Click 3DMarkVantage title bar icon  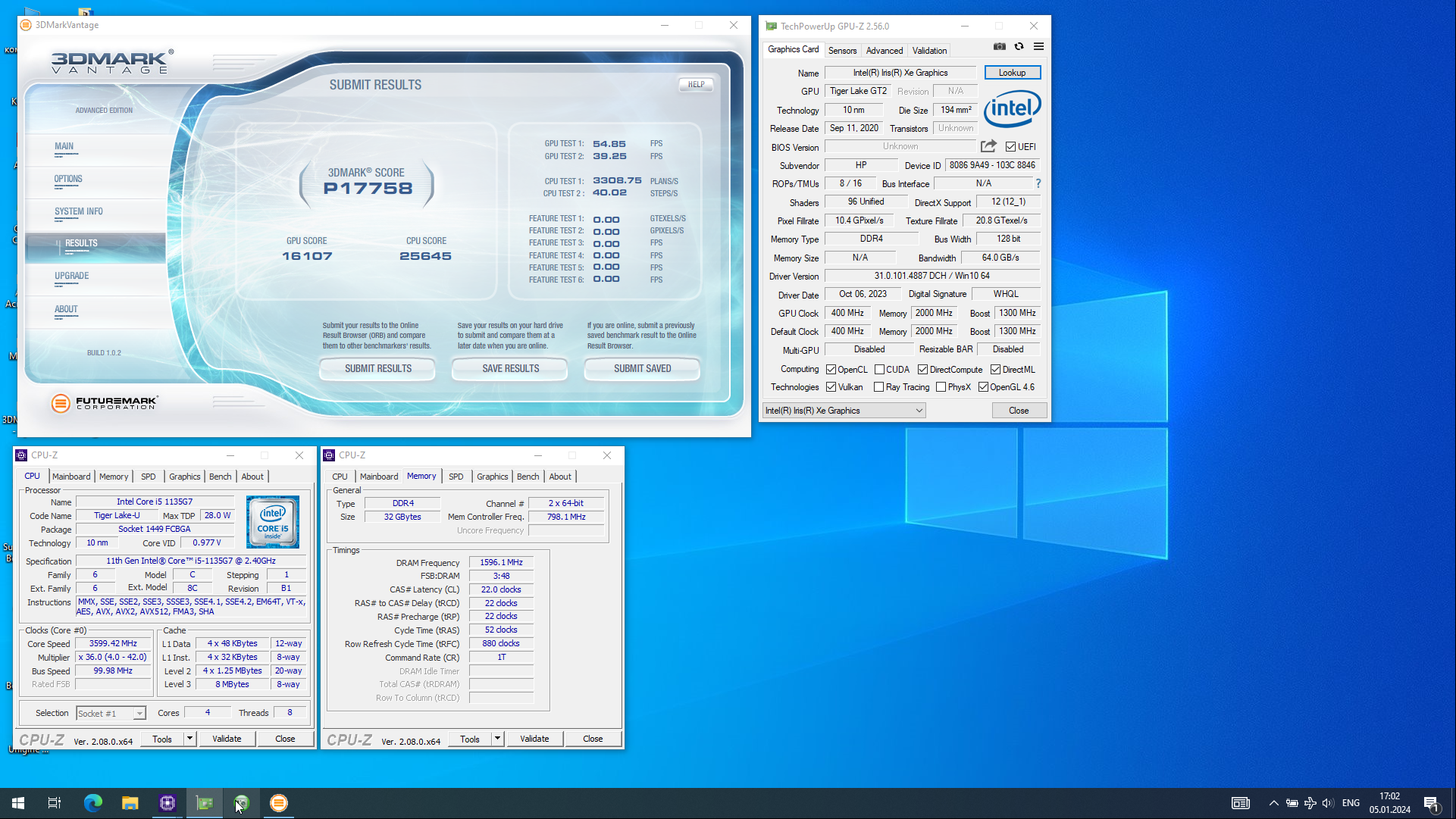pyautogui.click(x=26, y=25)
